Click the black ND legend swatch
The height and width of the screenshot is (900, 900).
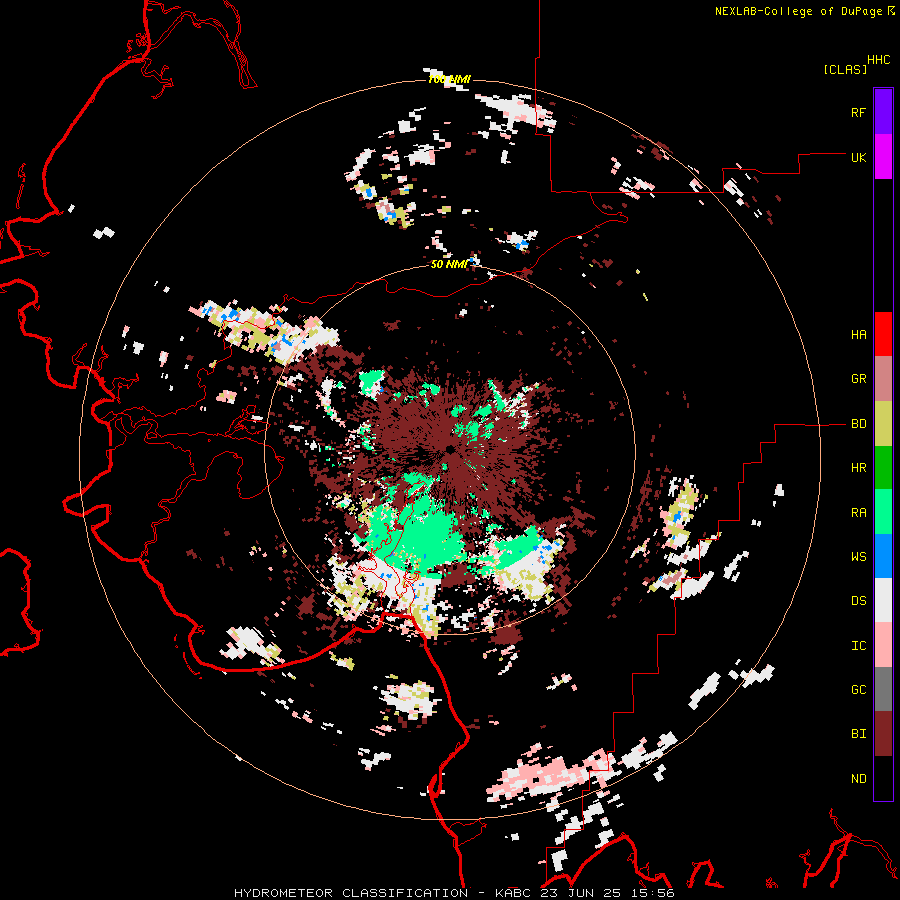pyautogui.click(x=883, y=778)
